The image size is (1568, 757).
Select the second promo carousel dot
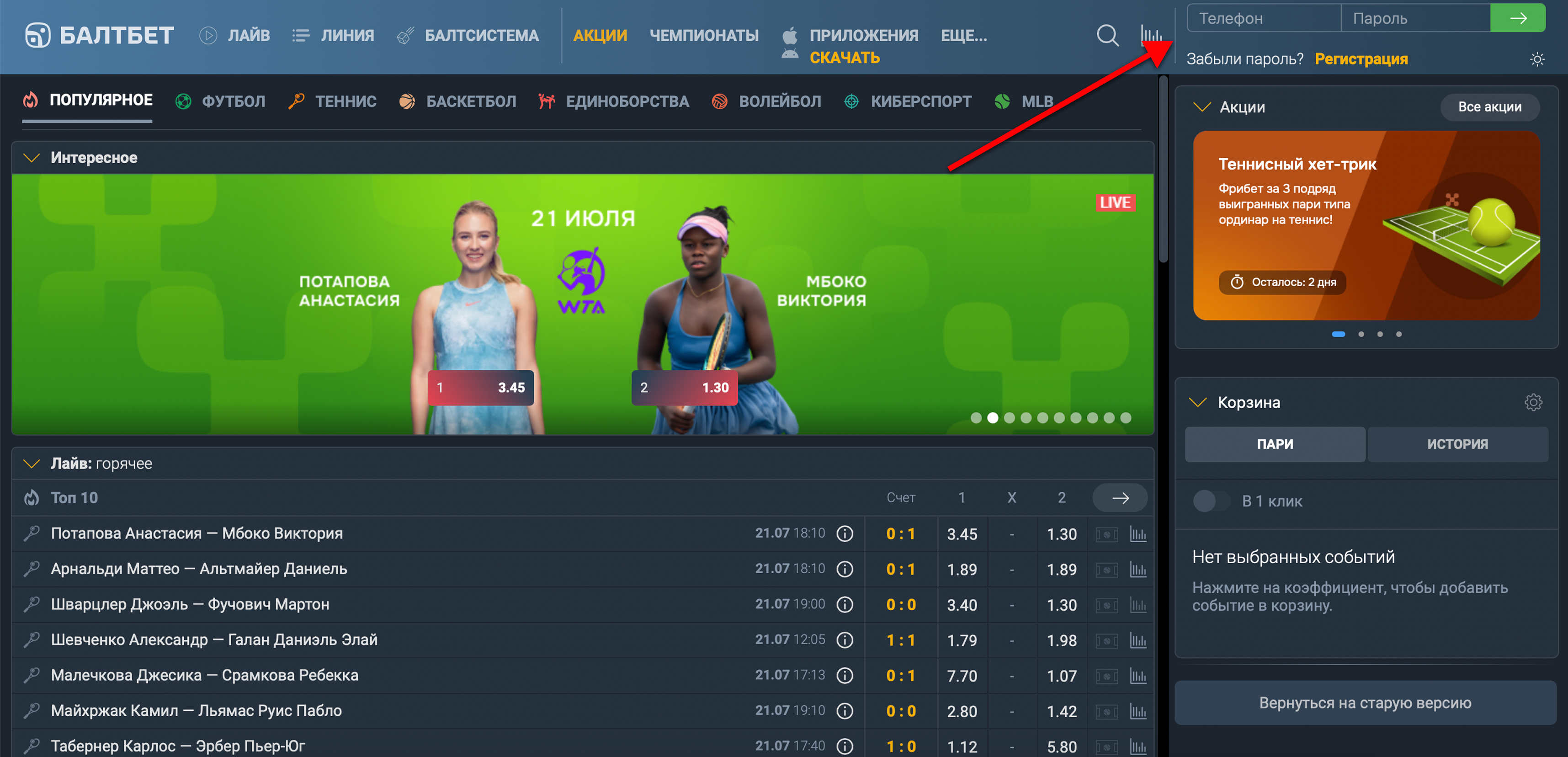(x=1361, y=334)
